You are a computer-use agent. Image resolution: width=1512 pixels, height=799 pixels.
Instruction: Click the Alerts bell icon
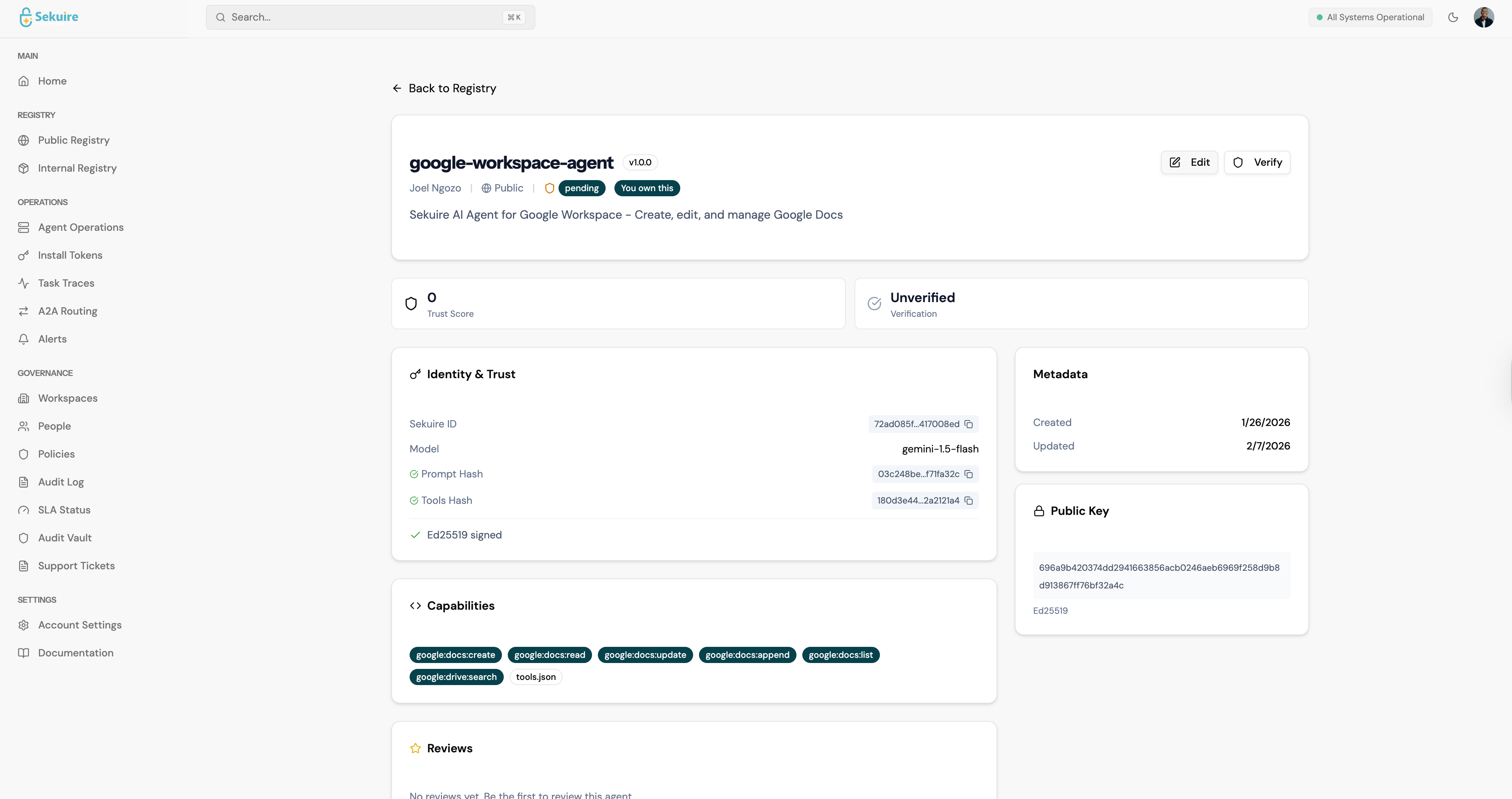pyautogui.click(x=24, y=339)
